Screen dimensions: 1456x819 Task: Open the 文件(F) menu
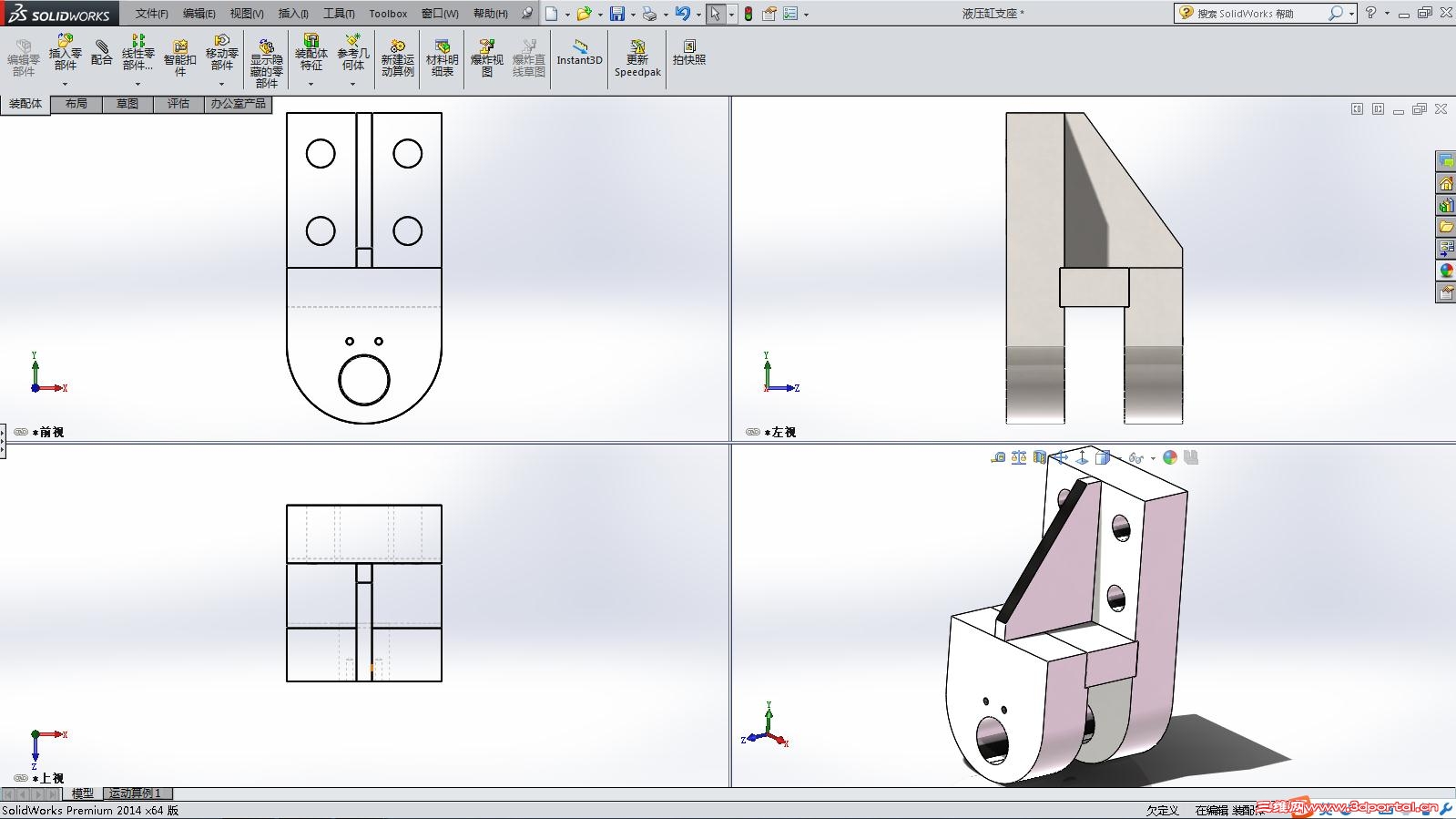(x=152, y=14)
